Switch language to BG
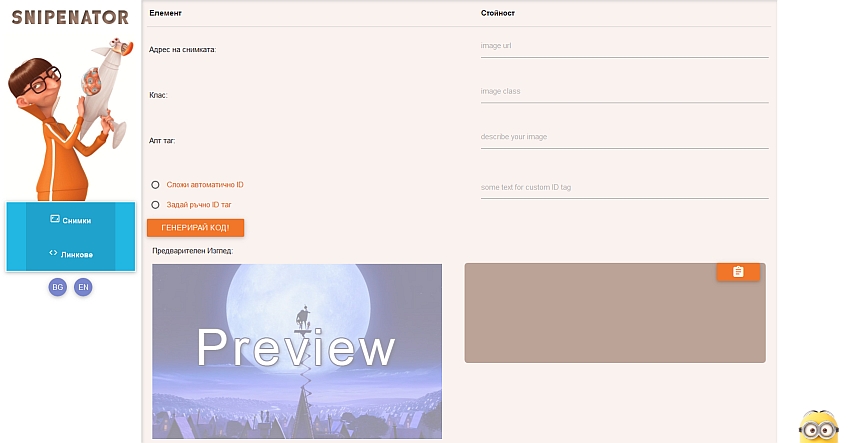 tap(58, 287)
